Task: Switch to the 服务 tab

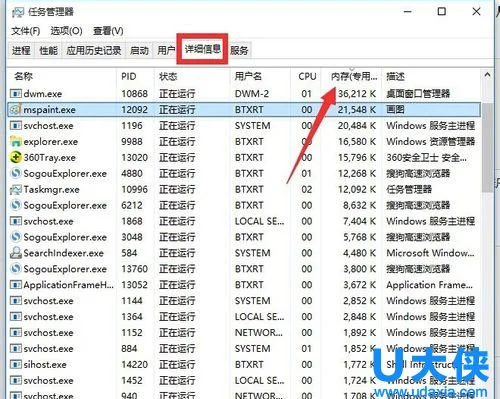Action: (x=239, y=51)
